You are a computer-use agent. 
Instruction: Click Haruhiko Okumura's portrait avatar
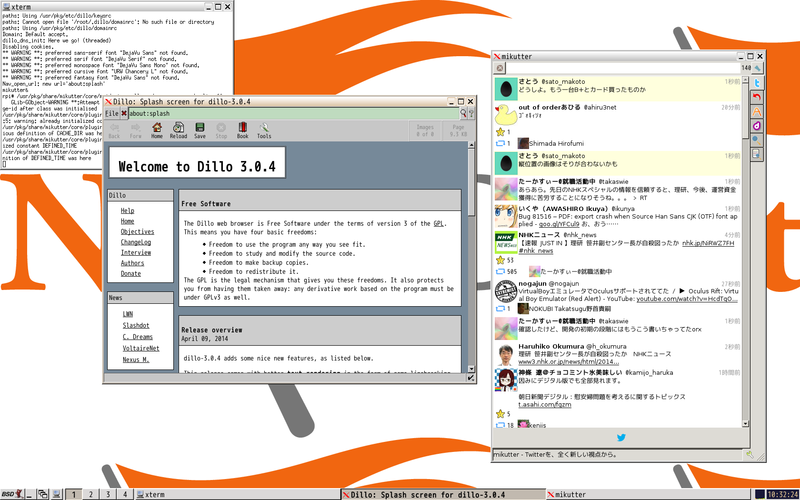506,355
